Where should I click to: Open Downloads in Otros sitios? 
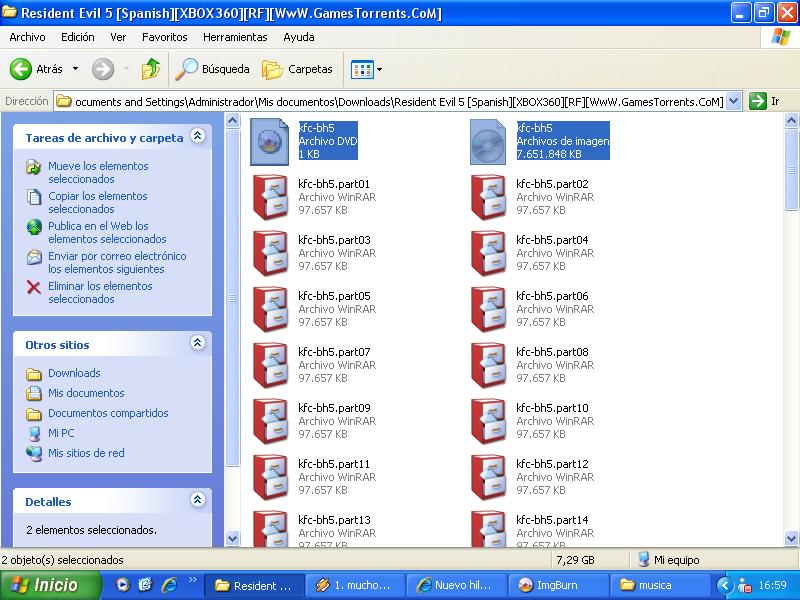(x=74, y=373)
